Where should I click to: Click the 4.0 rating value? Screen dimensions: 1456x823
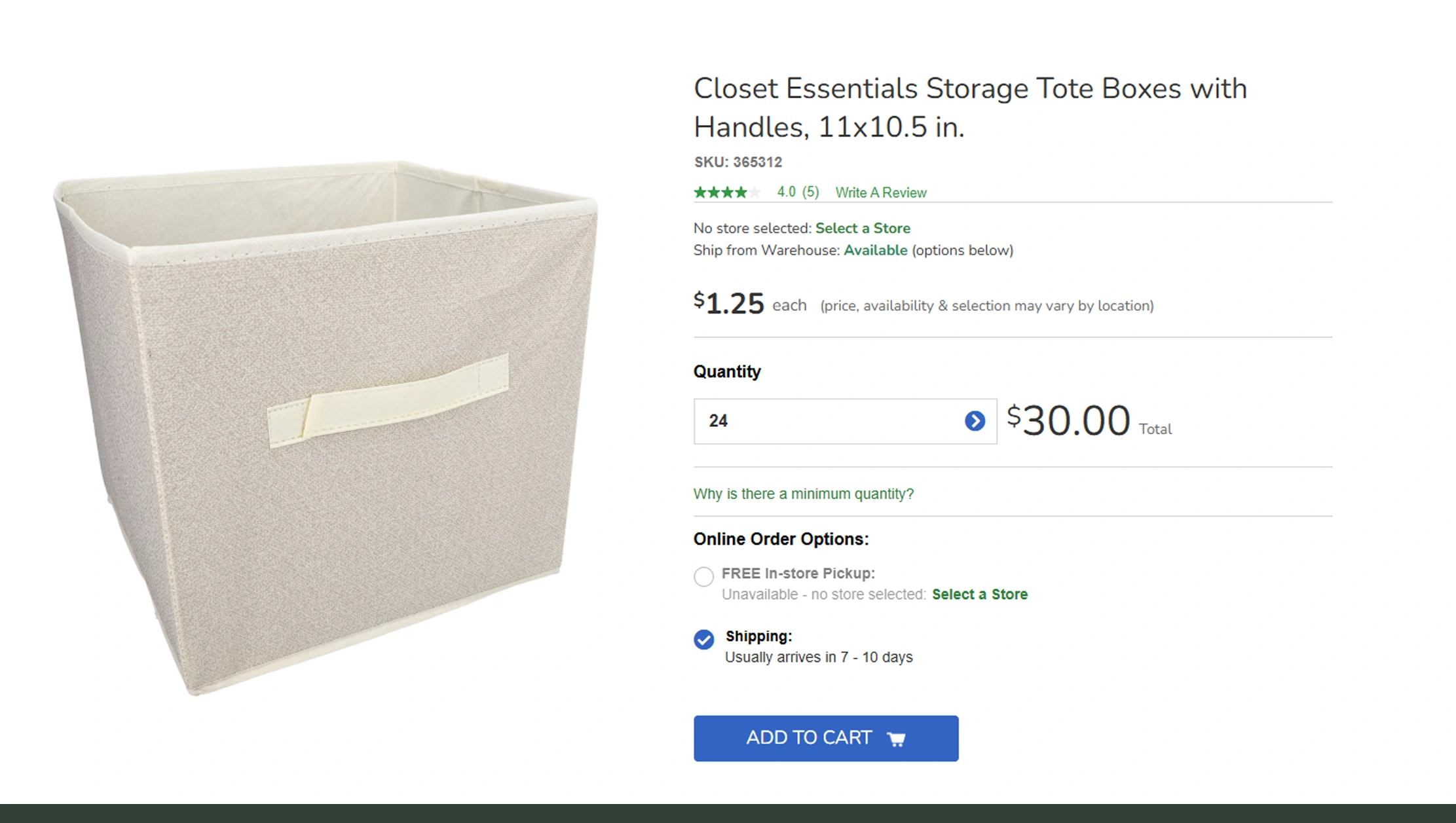(786, 192)
